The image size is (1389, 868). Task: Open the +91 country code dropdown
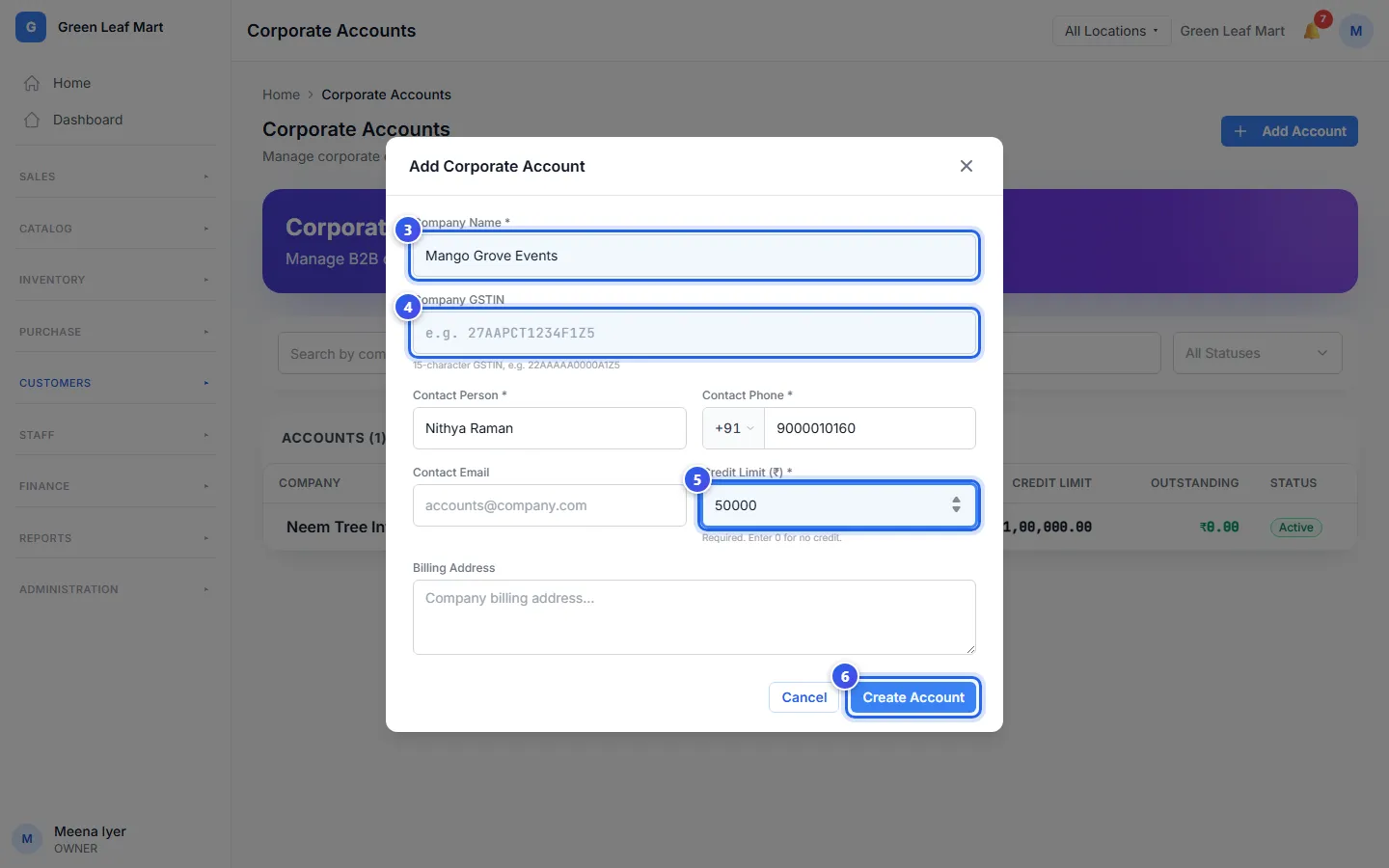[x=733, y=428]
